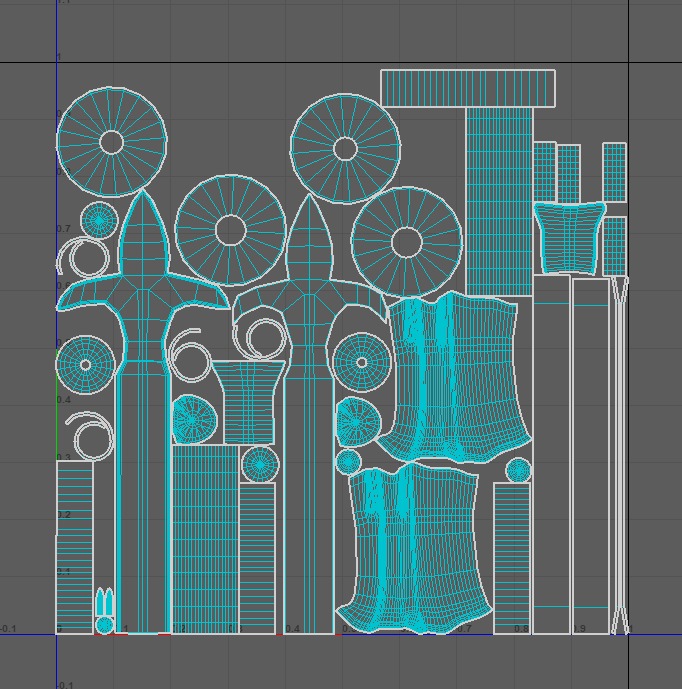682x689 pixels.
Task: Select the small radial disc directly below the funnel shell
Action: click(x=260, y=464)
